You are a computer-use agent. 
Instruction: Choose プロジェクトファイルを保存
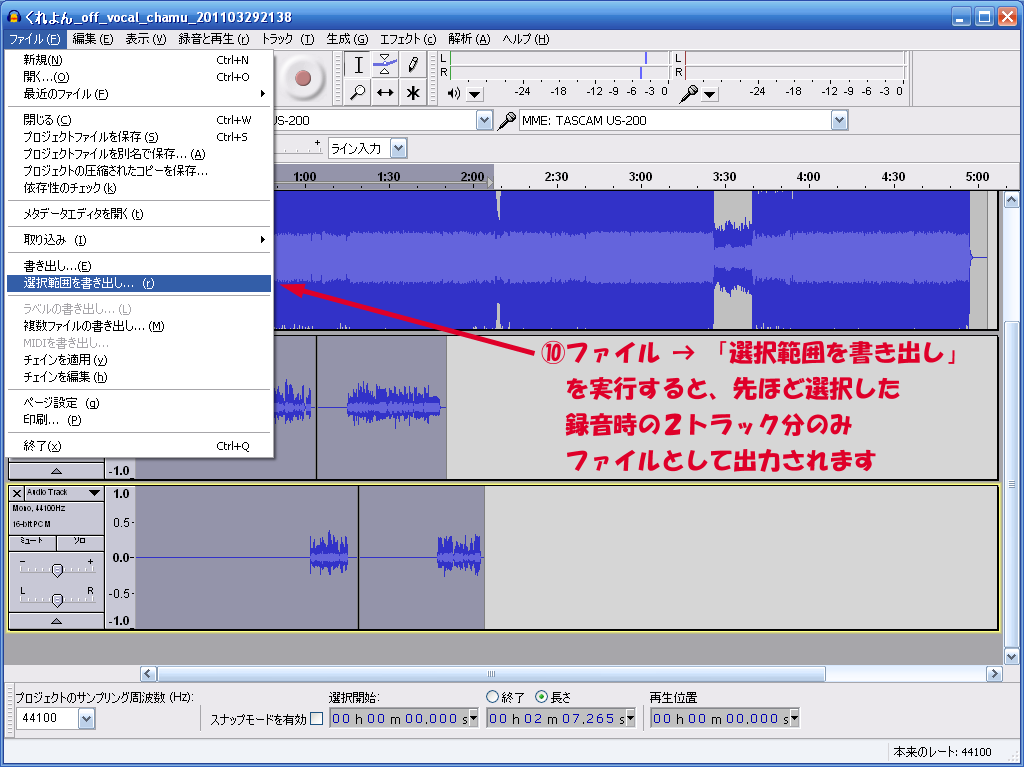click(x=138, y=137)
